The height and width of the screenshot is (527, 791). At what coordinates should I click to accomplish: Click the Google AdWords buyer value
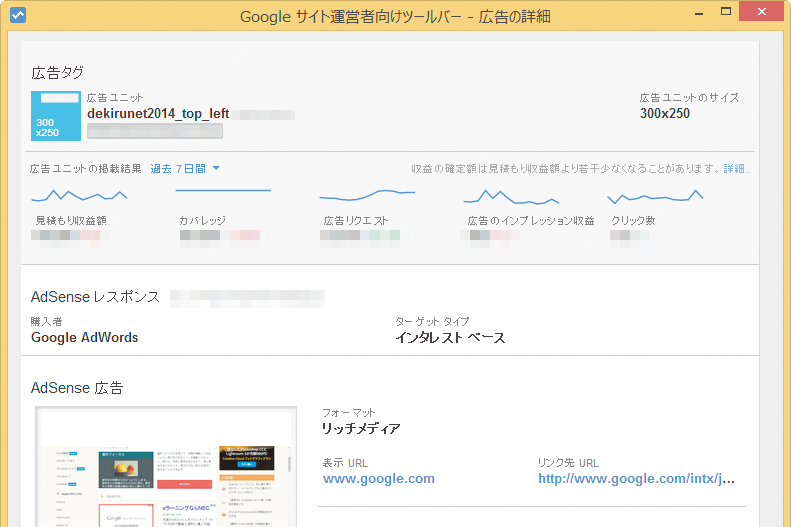[85, 337]
